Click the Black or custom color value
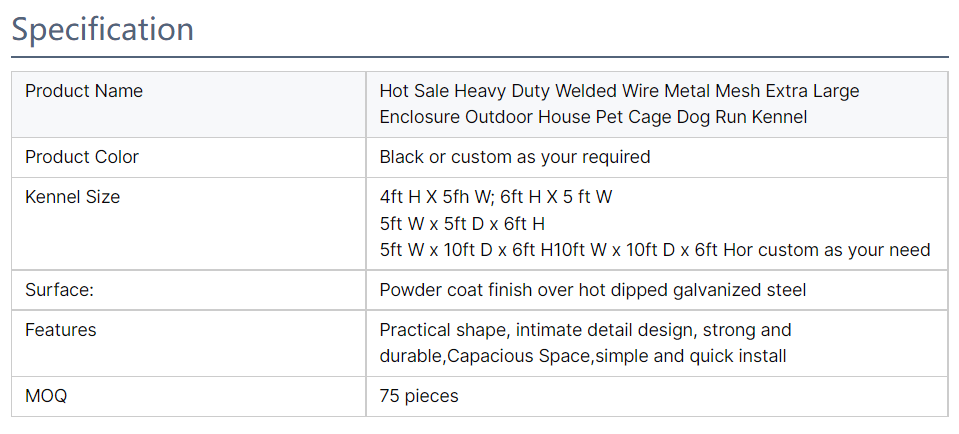959x434 pixels. (x=514, y=157)
